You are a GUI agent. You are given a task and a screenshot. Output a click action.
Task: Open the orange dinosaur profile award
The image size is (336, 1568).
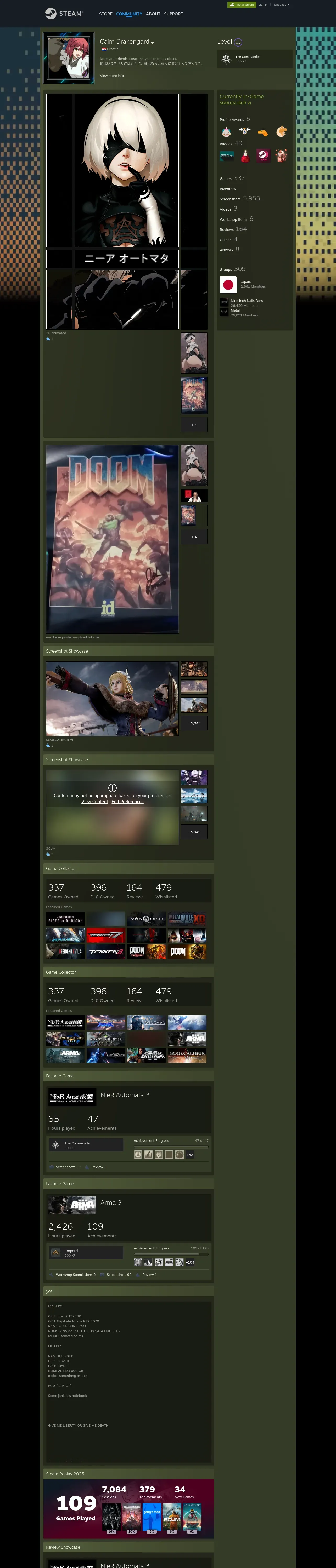pyautogui.click(x=263, y=131)
